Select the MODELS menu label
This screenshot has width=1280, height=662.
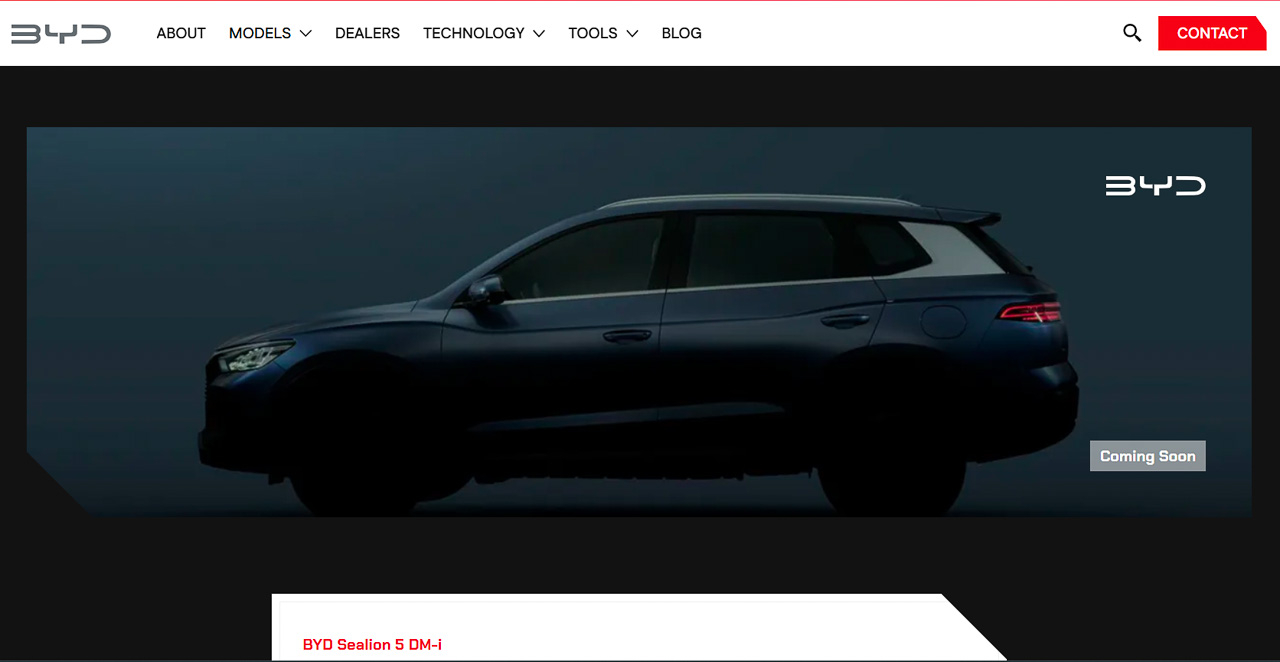click(x=260, y=33)
